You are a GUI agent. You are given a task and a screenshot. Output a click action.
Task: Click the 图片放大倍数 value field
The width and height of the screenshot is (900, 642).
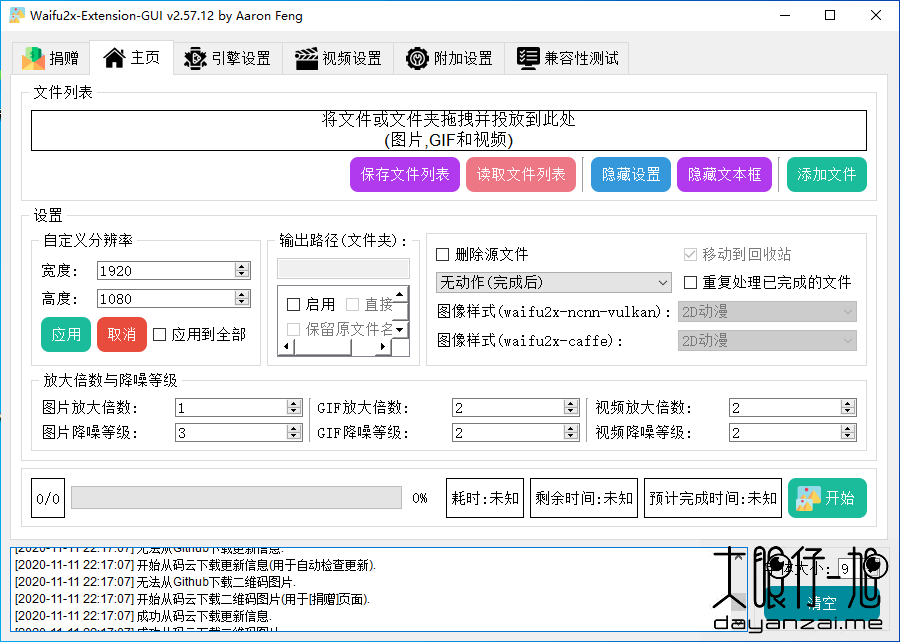pyautogui.click(x=231, y=407)
